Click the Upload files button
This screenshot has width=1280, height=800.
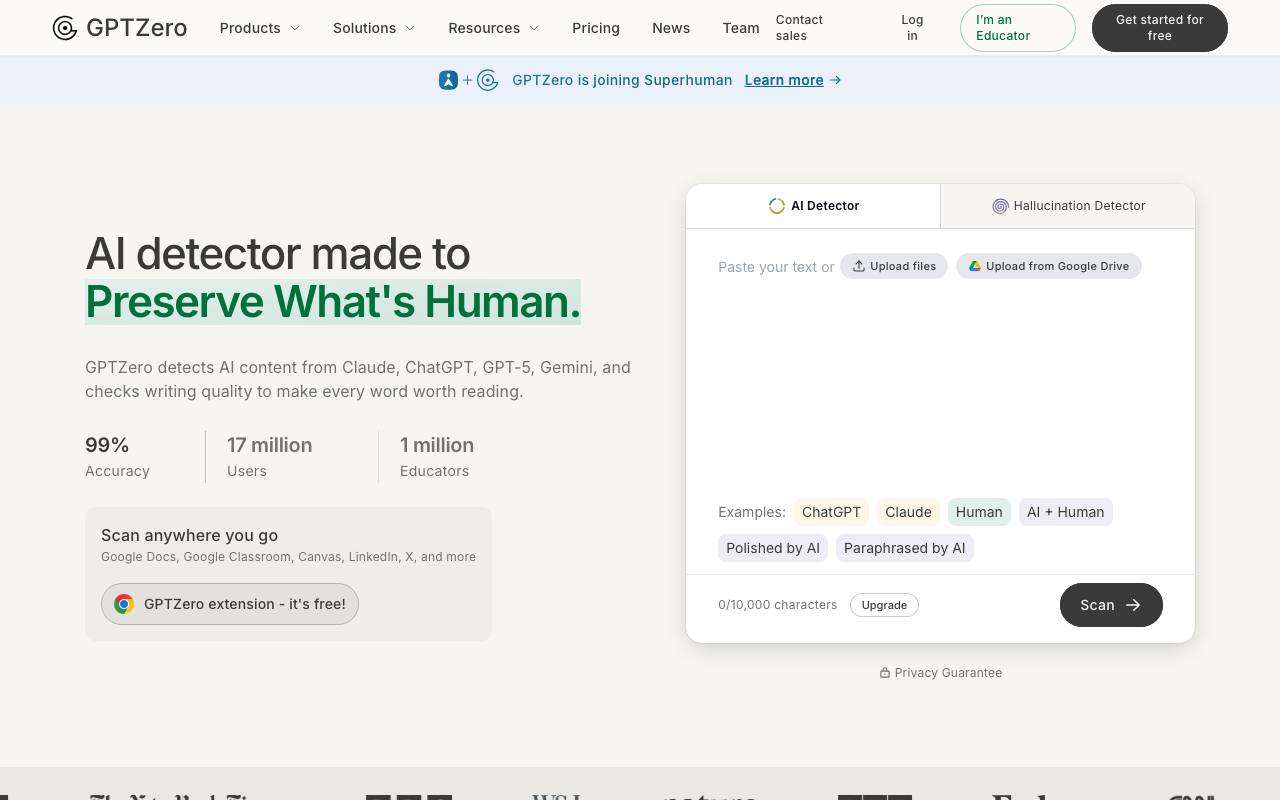coord(894,266)
